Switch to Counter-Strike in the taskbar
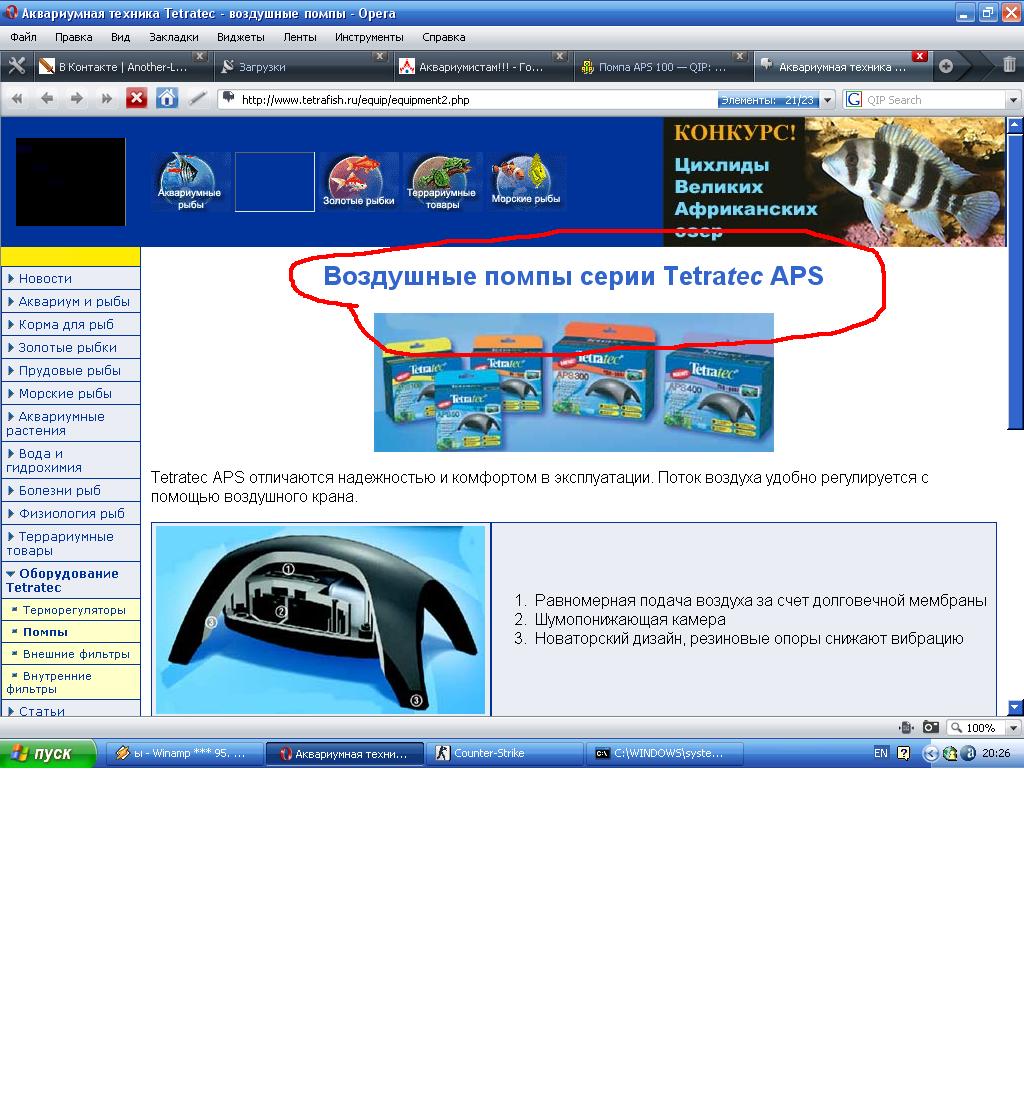Image resolution: width=1024 pixels, height=1095 pixels. (x=505, y=753)
